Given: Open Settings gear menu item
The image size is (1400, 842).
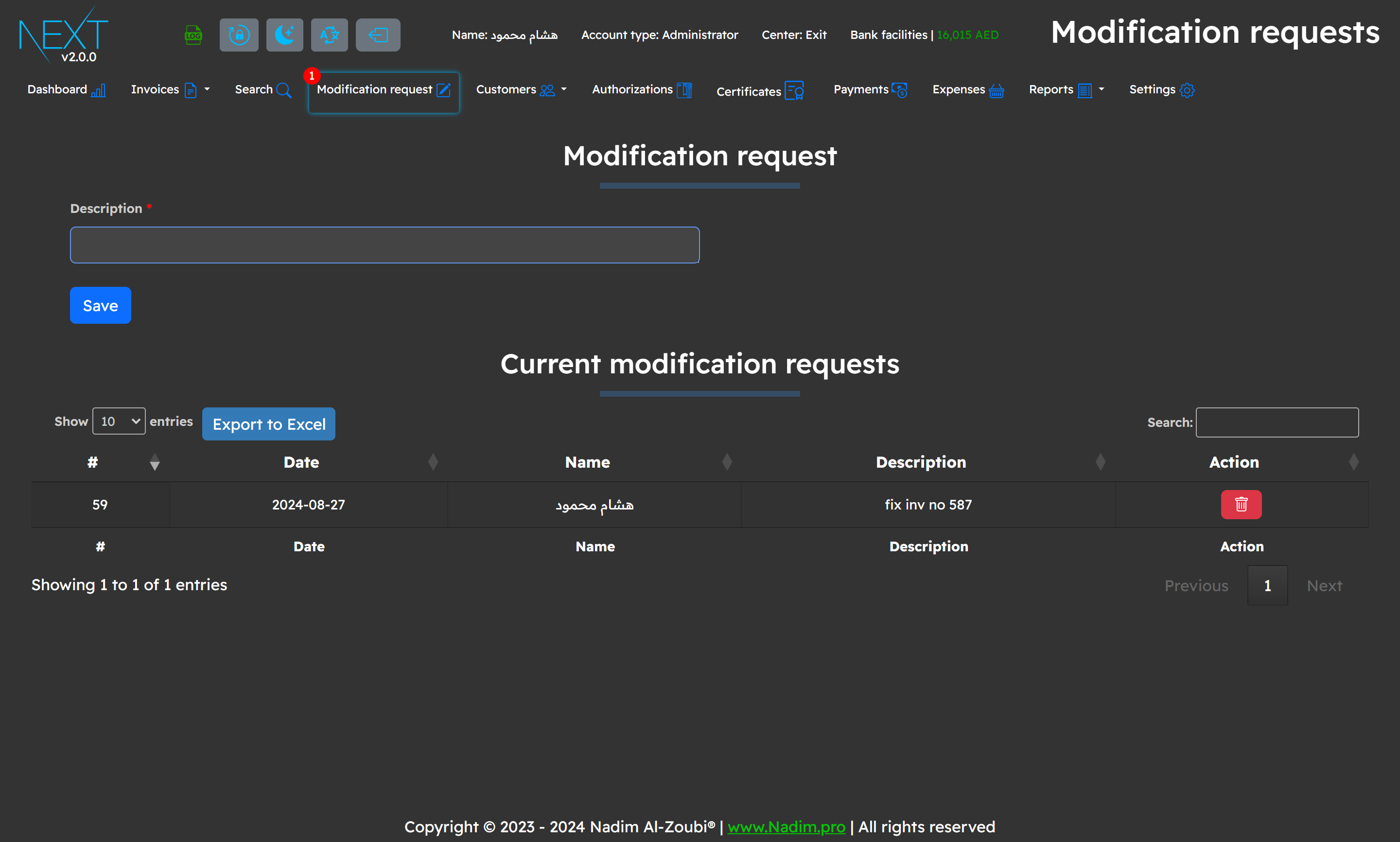Looking at the screenshot, I should tap(1161, 89).
